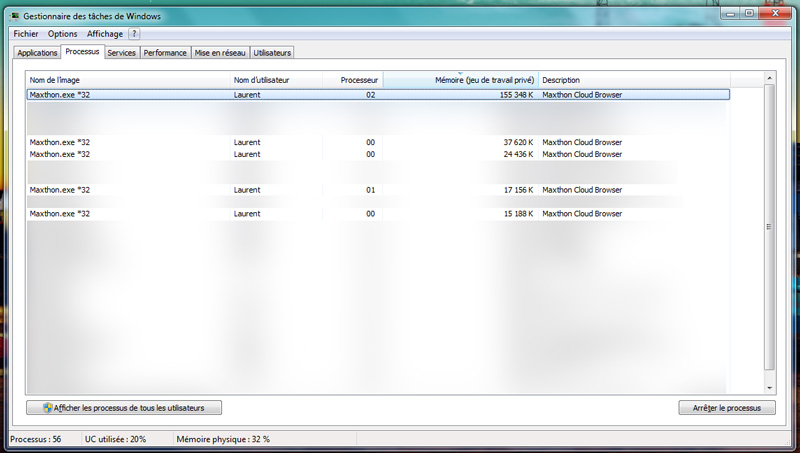Go to Mise en réseau tab
This screenshot has width=800, height=453.
(x=220, y=53)
